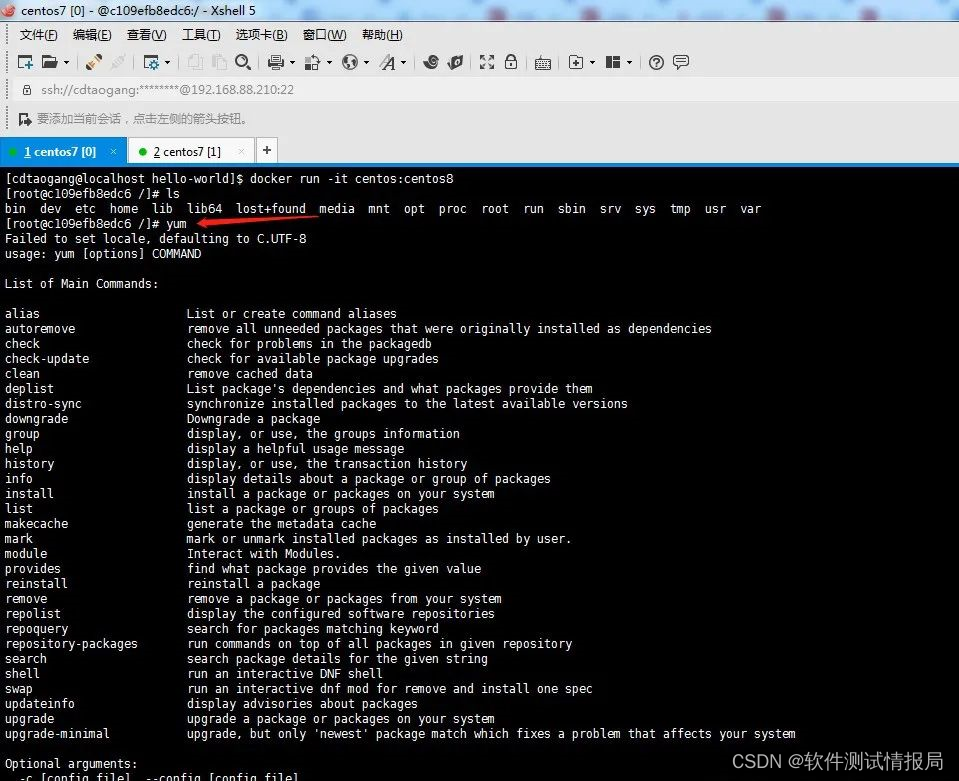
Task: Open the 窗口(W) menu
Action: coord(324,35)
